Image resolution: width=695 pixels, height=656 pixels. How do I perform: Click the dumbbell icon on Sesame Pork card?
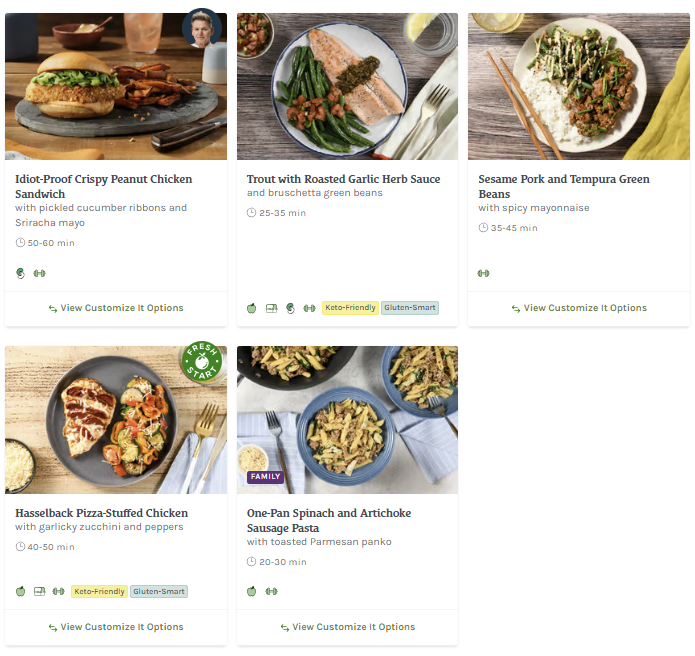point(483,273)
